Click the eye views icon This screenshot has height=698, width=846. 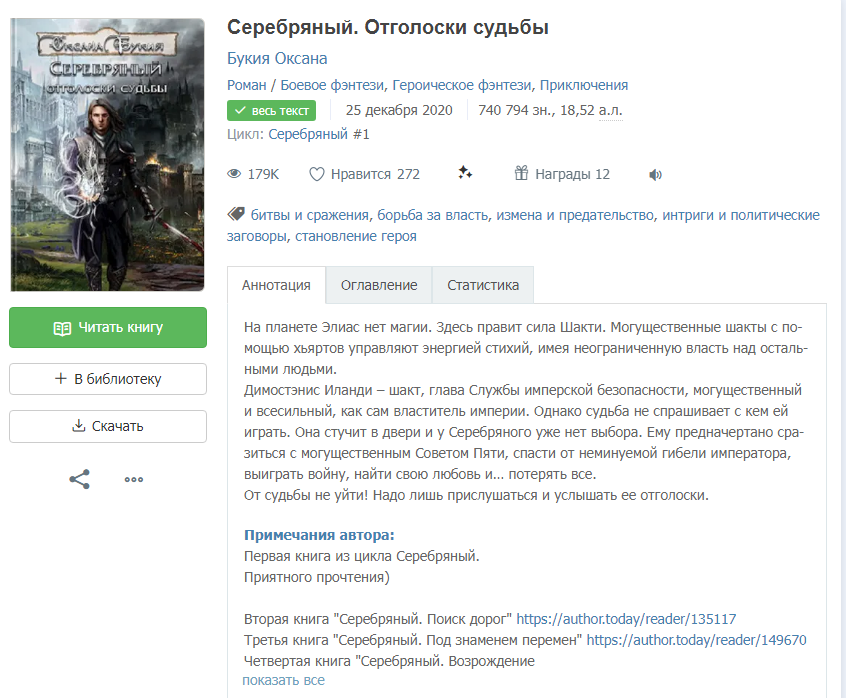pyautogui.click(x=235, y=174)
